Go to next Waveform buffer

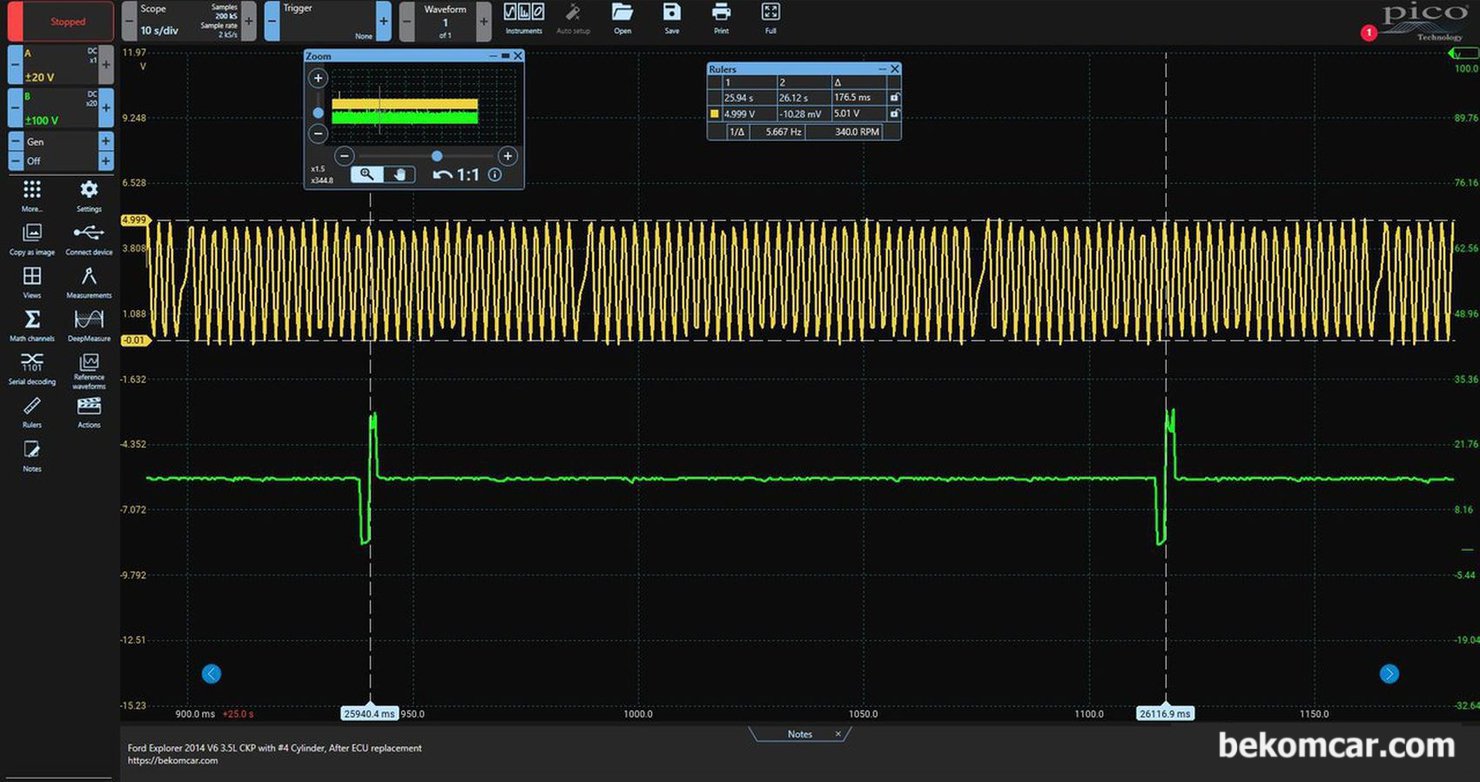tap(484, 21)
